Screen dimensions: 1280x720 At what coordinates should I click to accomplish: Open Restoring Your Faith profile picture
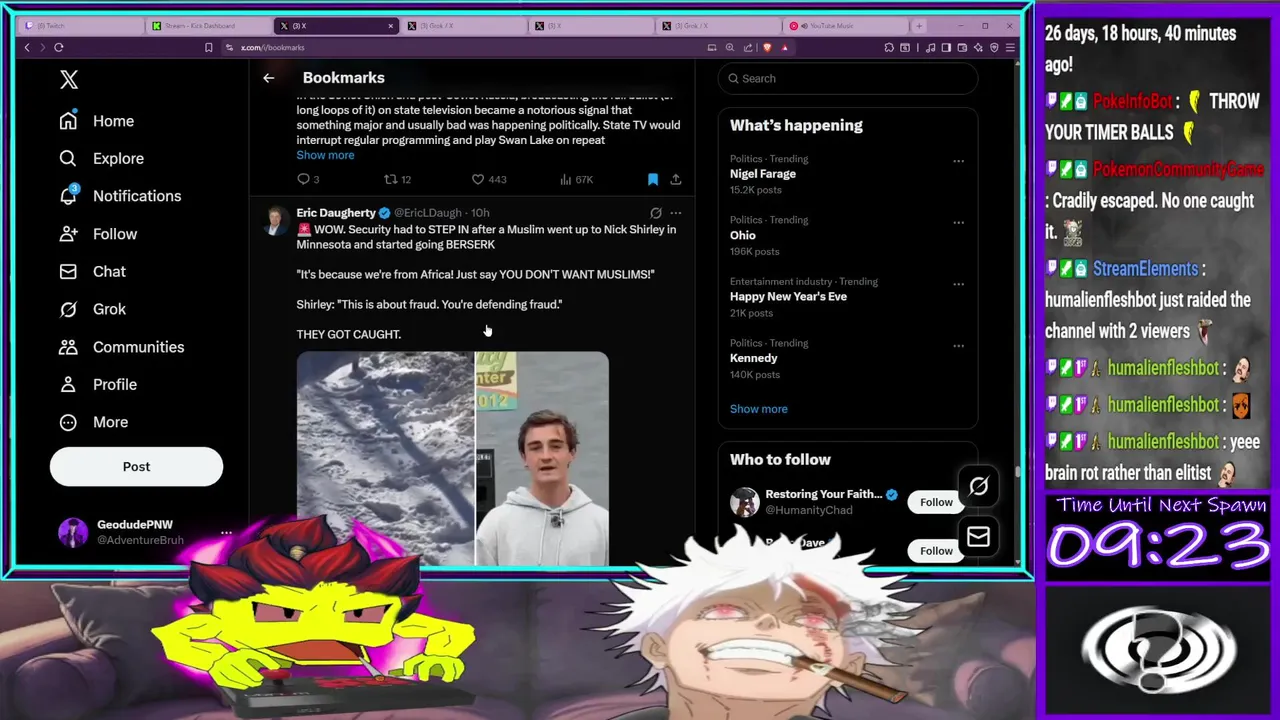[744, 502]
